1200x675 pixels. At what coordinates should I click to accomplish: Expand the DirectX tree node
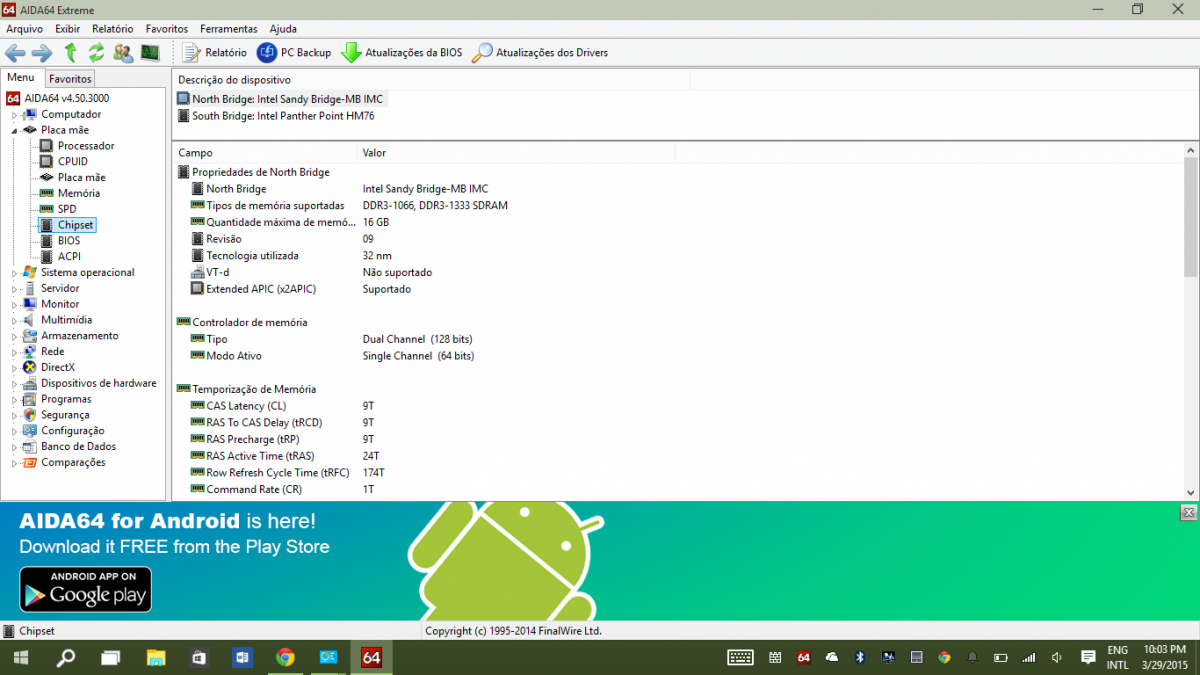pyautogui.click(x=14, y=368)
